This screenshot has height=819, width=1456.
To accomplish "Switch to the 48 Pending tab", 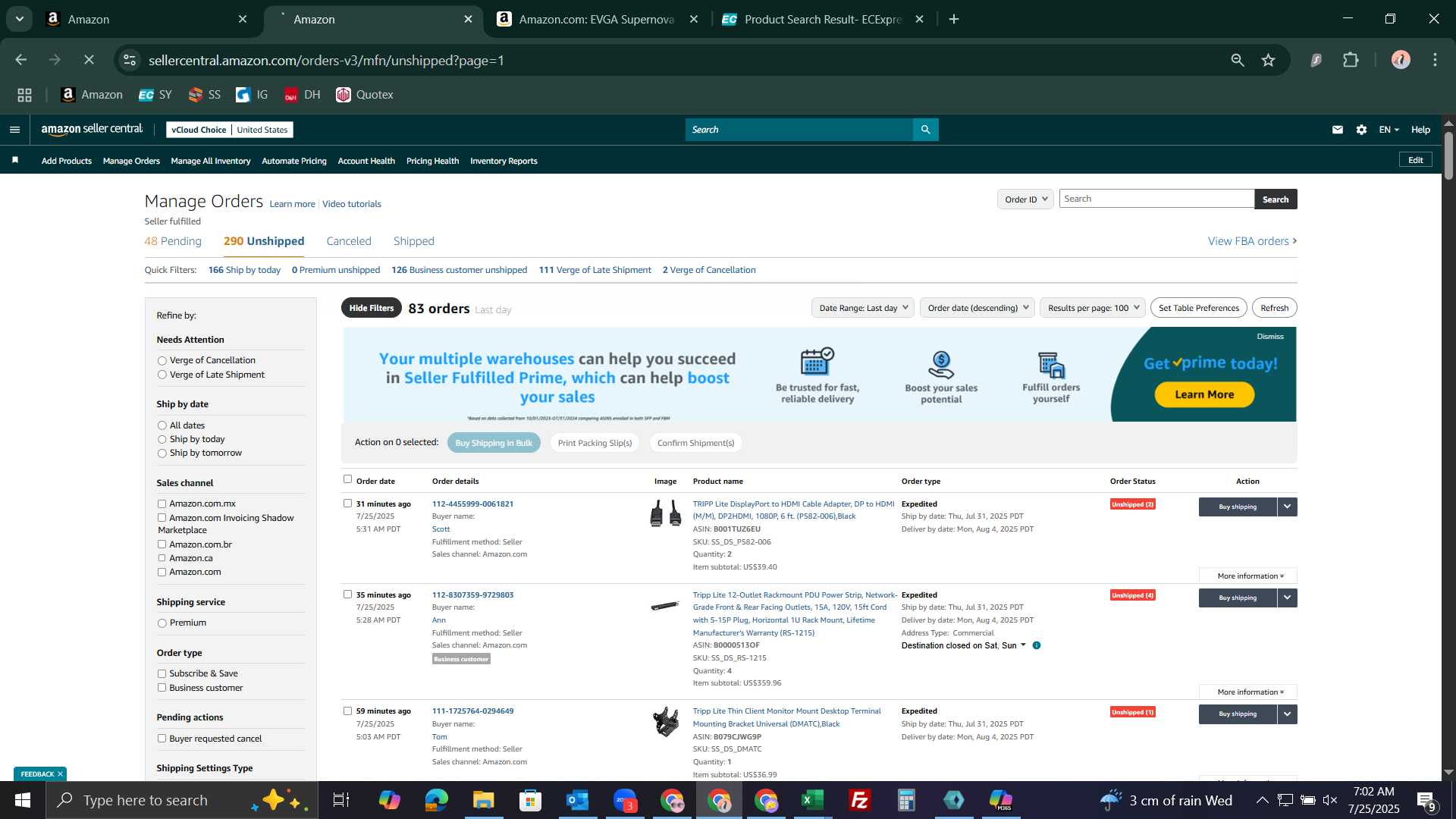I will [x=173, y=241].
